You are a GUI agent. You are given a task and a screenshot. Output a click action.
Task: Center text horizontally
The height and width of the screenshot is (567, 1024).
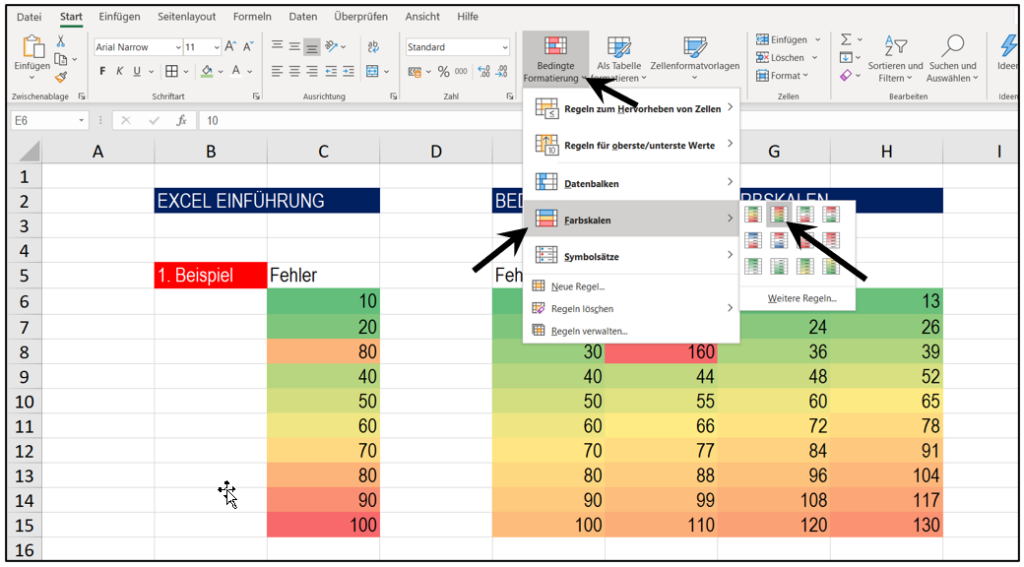point(295,71)
